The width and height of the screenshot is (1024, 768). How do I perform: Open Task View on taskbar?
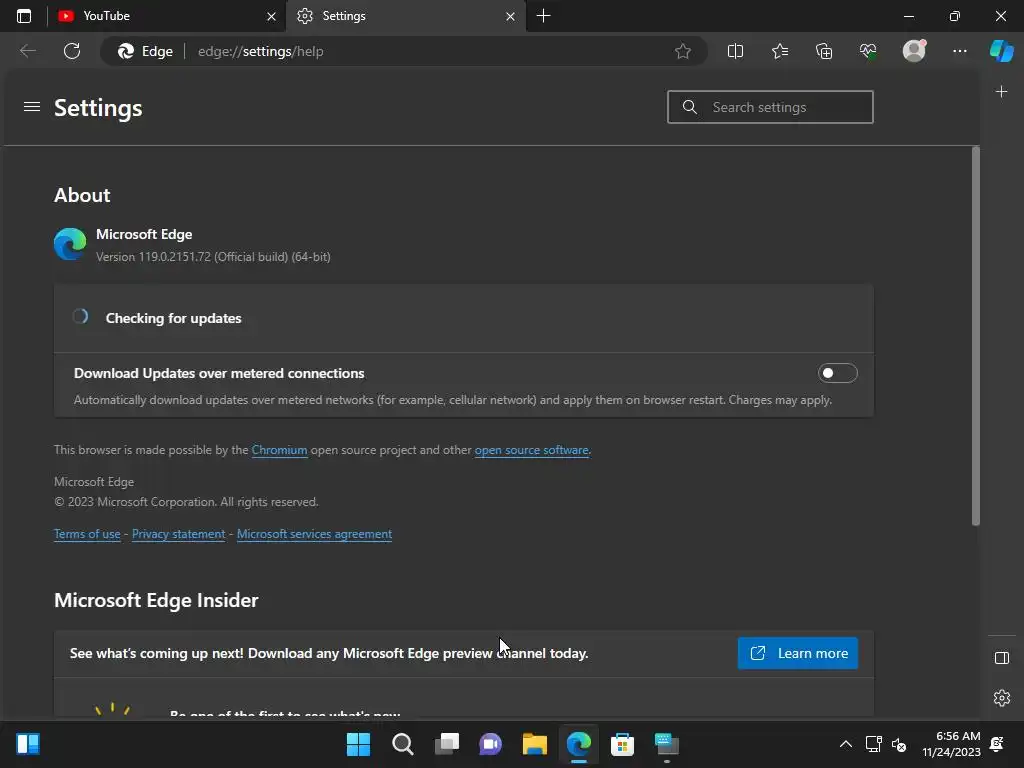point(447,744)
